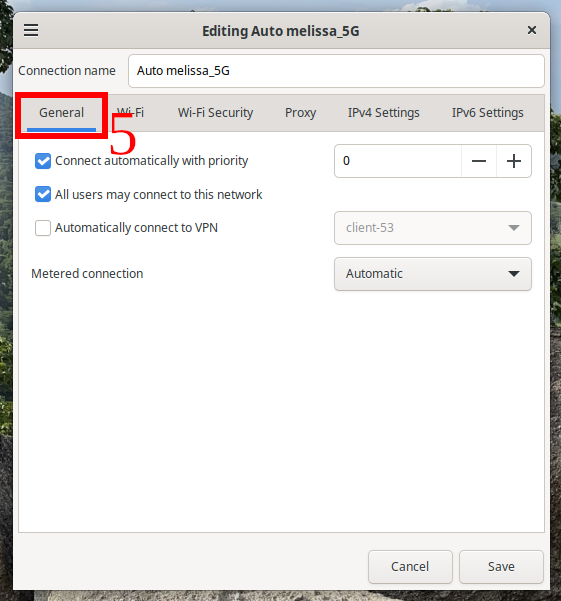This screenshot has height=601, width=561.
Task: Focus the Connection name text field
Action: [336, 71]
